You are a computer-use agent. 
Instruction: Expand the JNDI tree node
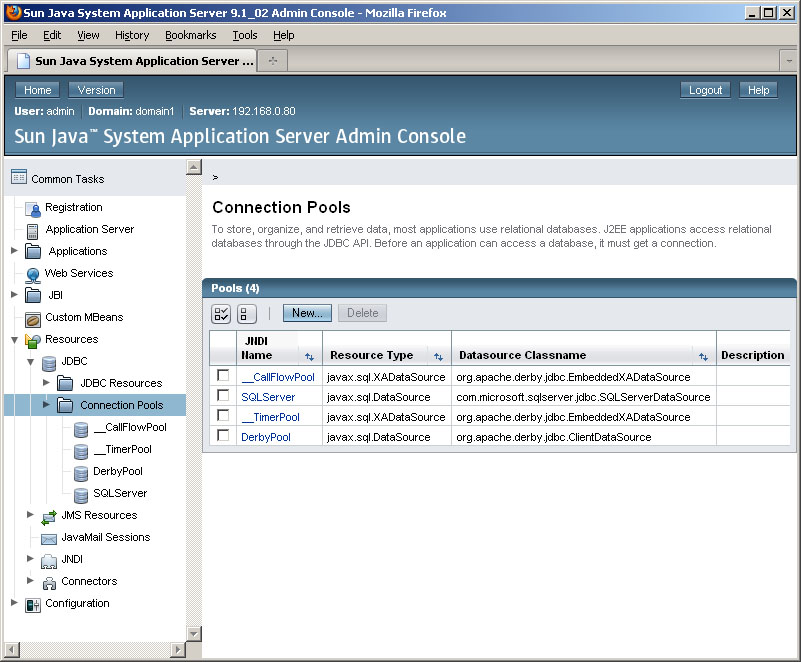pyautogui.click(x=30, y=558)
